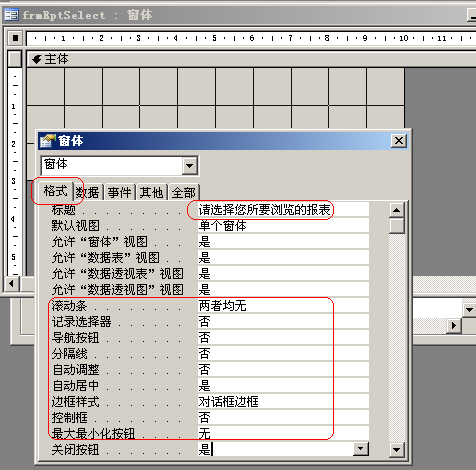Click the background window down arrow button
Screen dimensions: 476x470
[x=469, y=310]
